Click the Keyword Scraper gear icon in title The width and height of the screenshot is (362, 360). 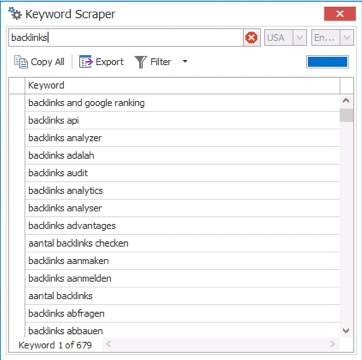click(15, 14)
